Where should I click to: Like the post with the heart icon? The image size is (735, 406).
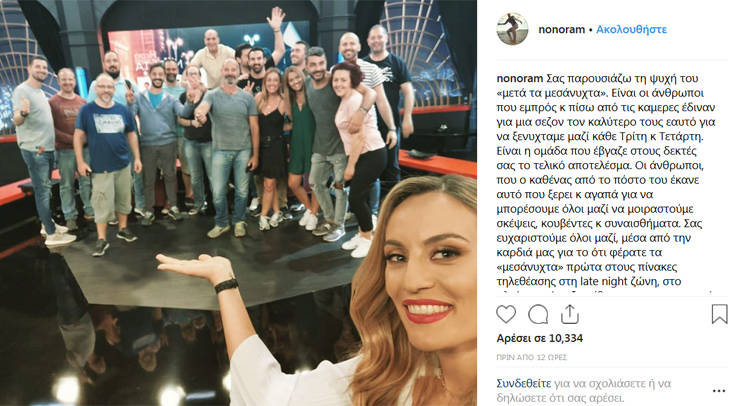pyautogui.click(x=506, y=314)
